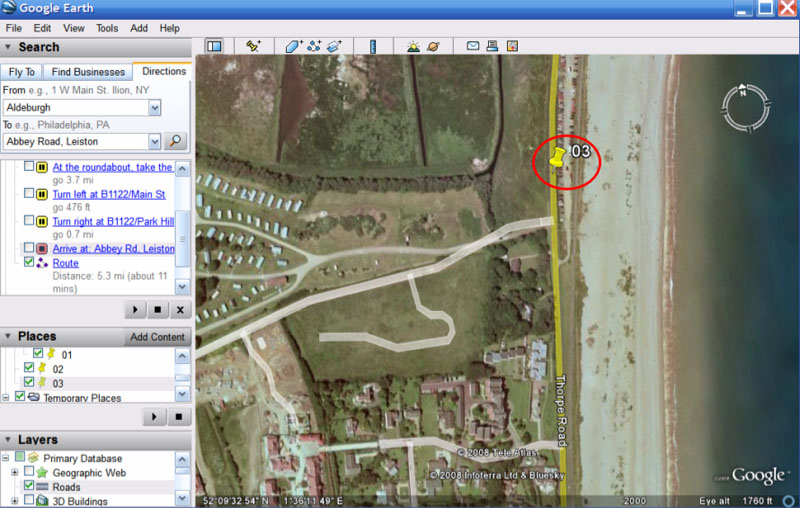Open the Tools menu
Viewport: 800px width, 508px height.
coord(107,28)
